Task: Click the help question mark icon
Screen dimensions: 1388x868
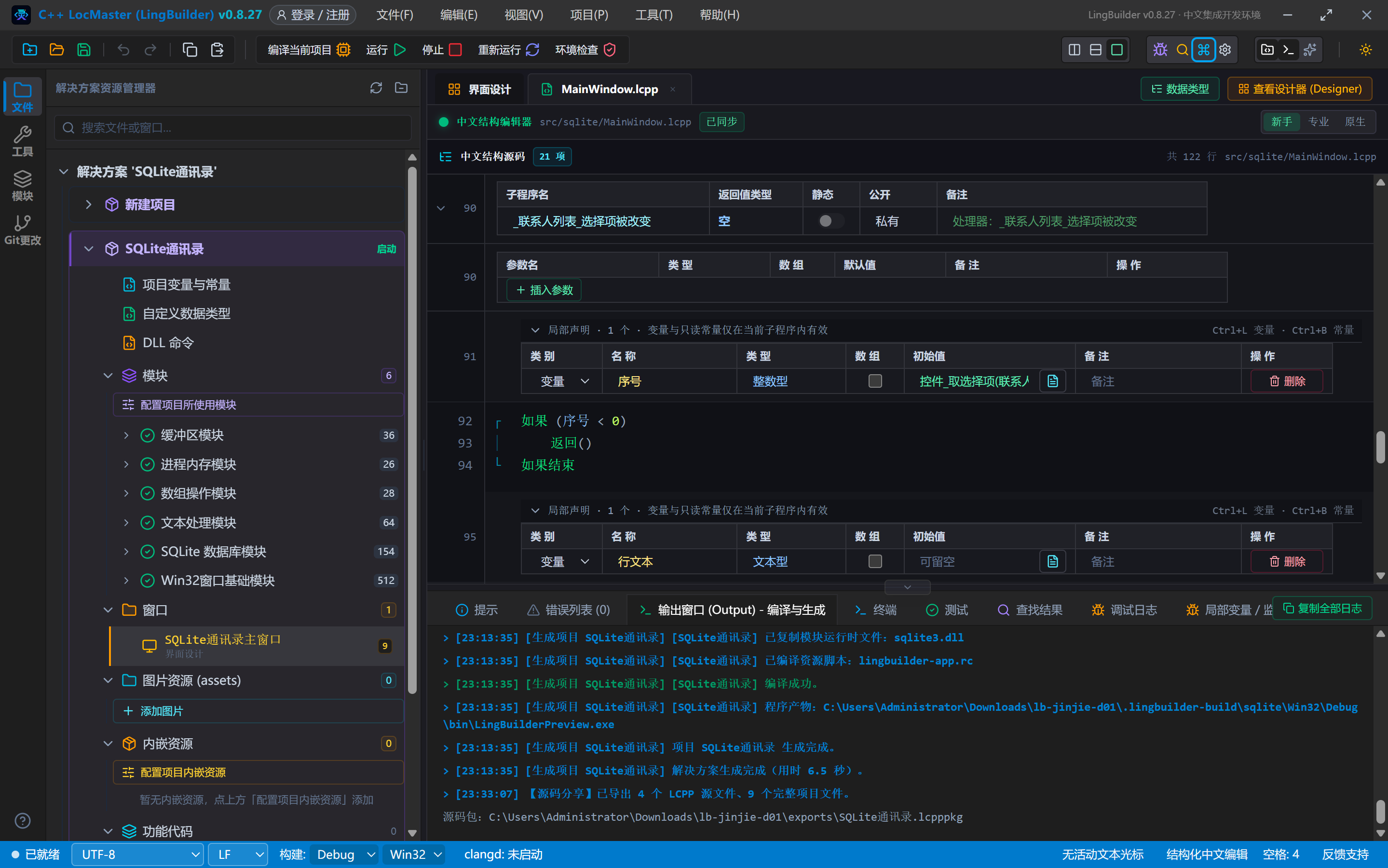Action: click(22, 820)
